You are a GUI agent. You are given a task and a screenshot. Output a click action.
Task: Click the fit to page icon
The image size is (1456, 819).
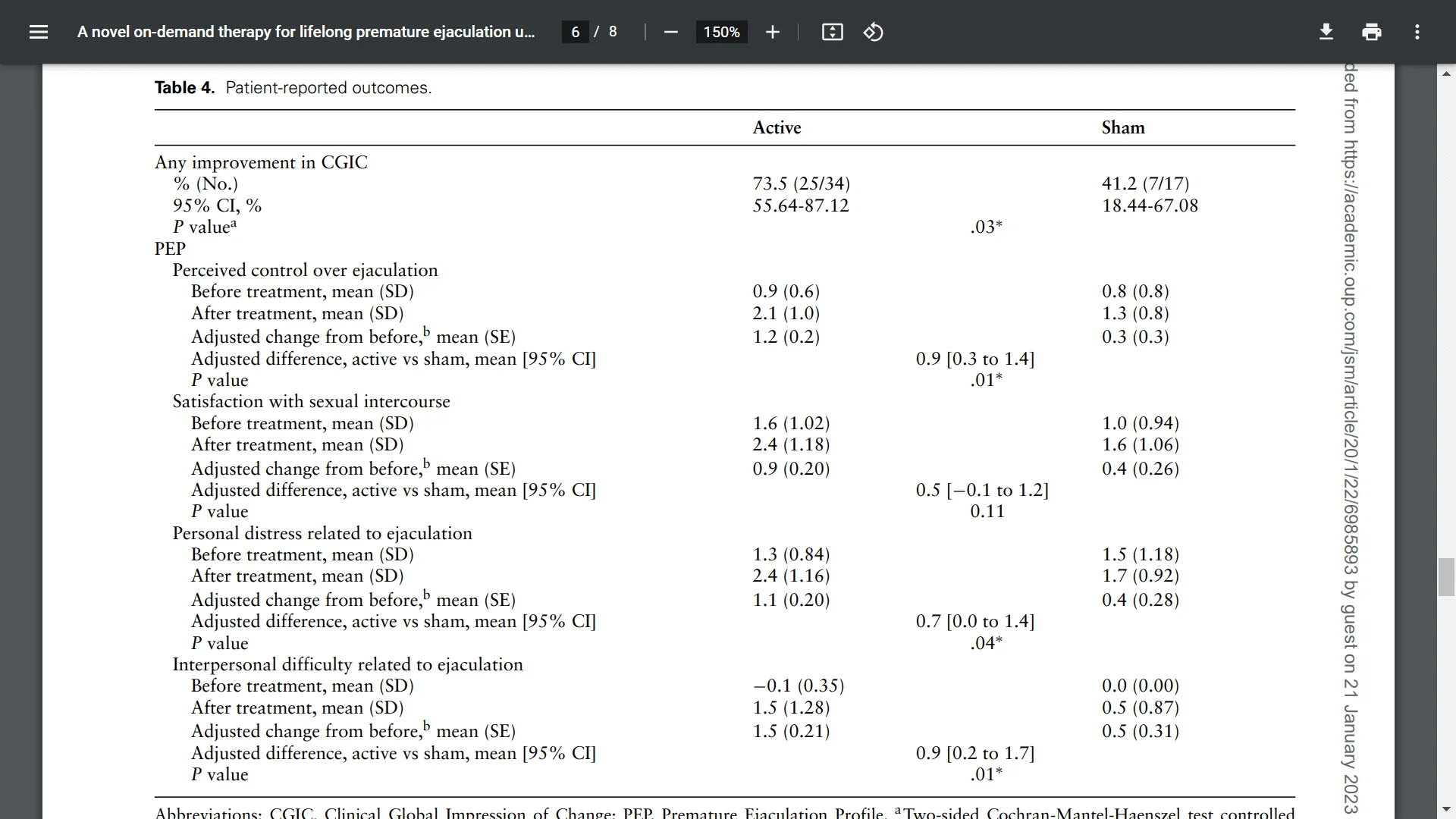[832, 32]
